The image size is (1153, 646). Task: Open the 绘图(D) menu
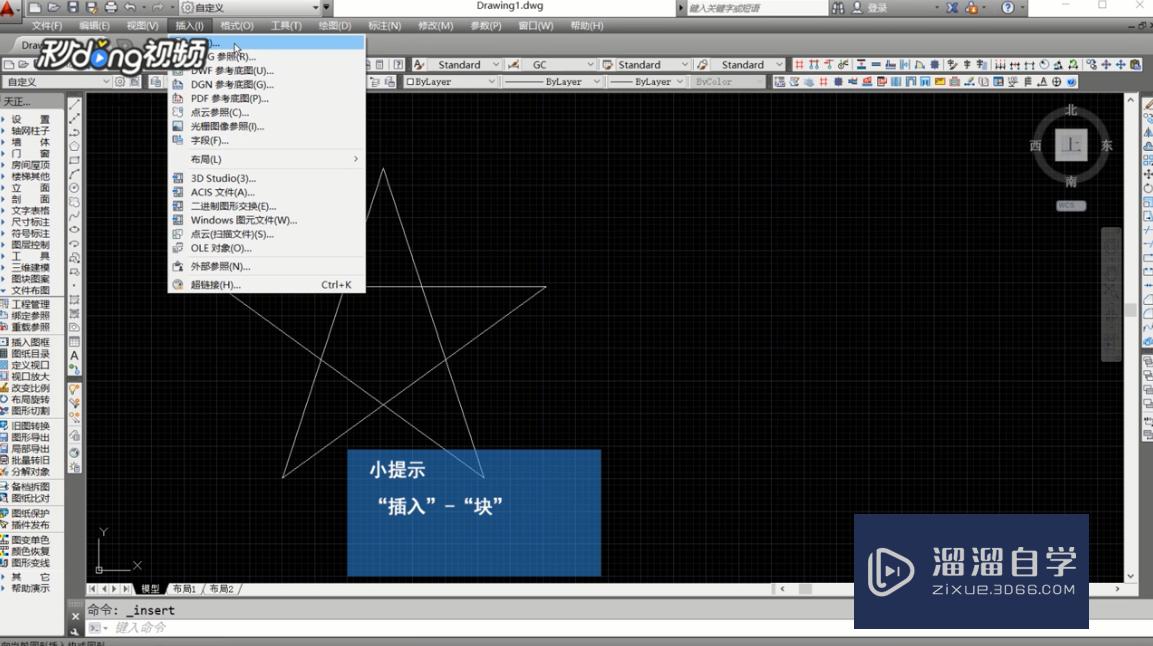tap(335, 26)
